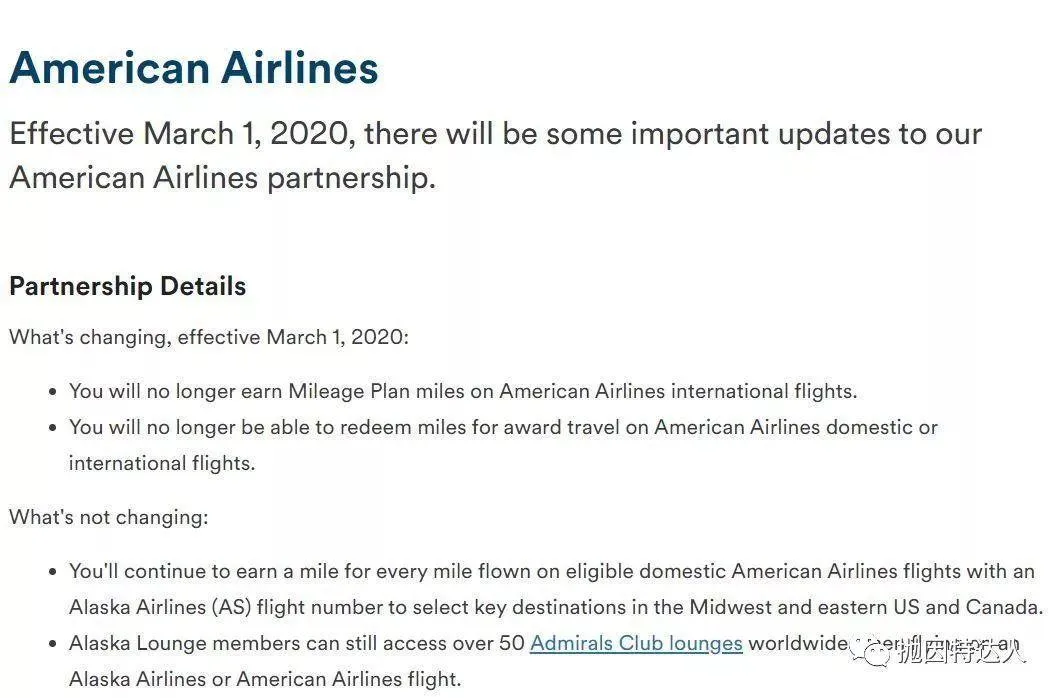Image resolution: width=1061 pixels, height=698 pixels.
Task: Click the bullet about earning Mileage Plan miles
Action: click(x=463, y=392)
